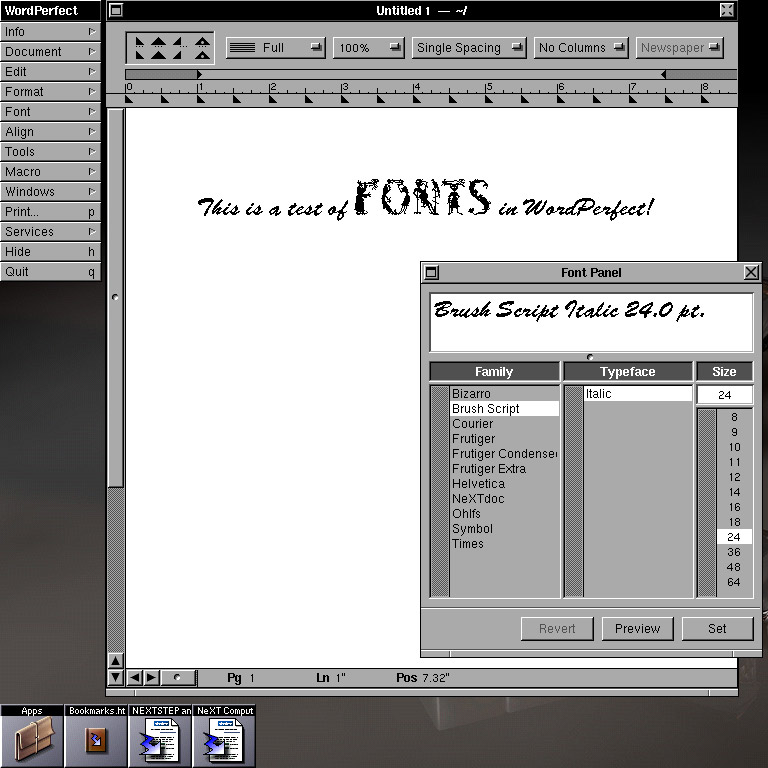The height and width of the screenshot is (768, 768).
Task: Click the scroll up arrow in document window
Action: click(115, 661)
